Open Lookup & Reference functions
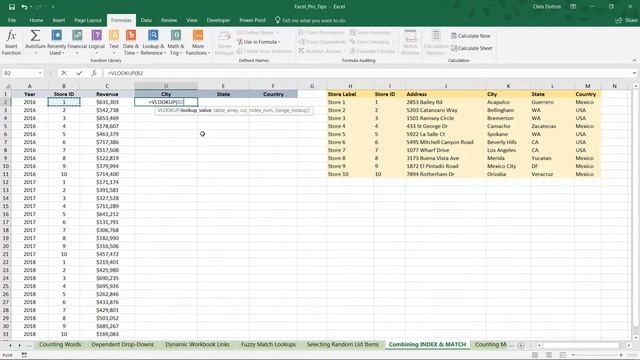 click(x=153, y=42)
